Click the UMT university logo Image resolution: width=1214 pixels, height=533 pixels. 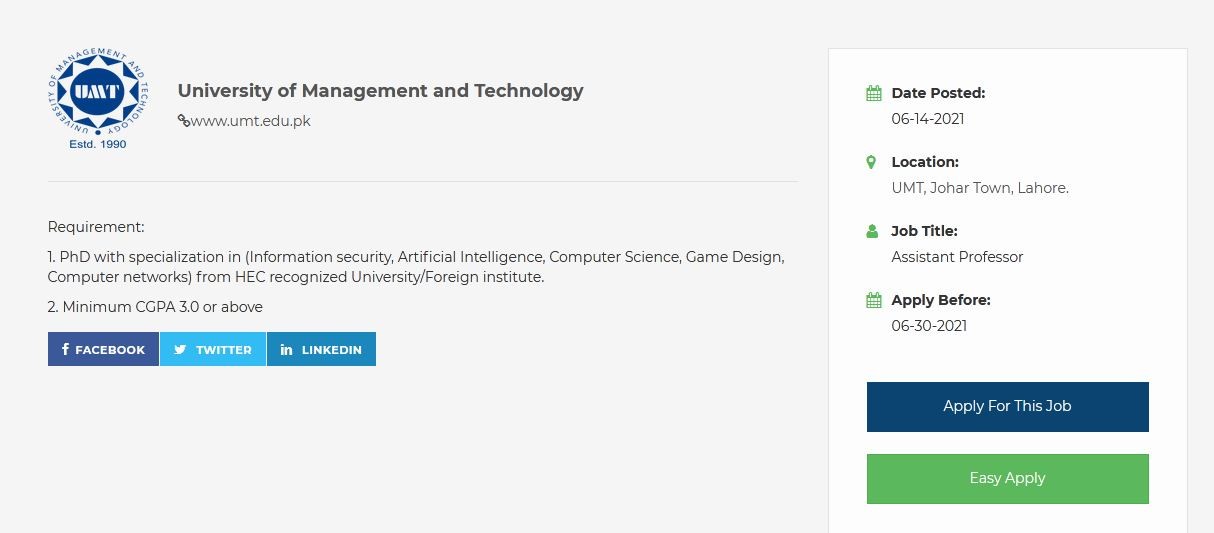click(x=97, y=100)
